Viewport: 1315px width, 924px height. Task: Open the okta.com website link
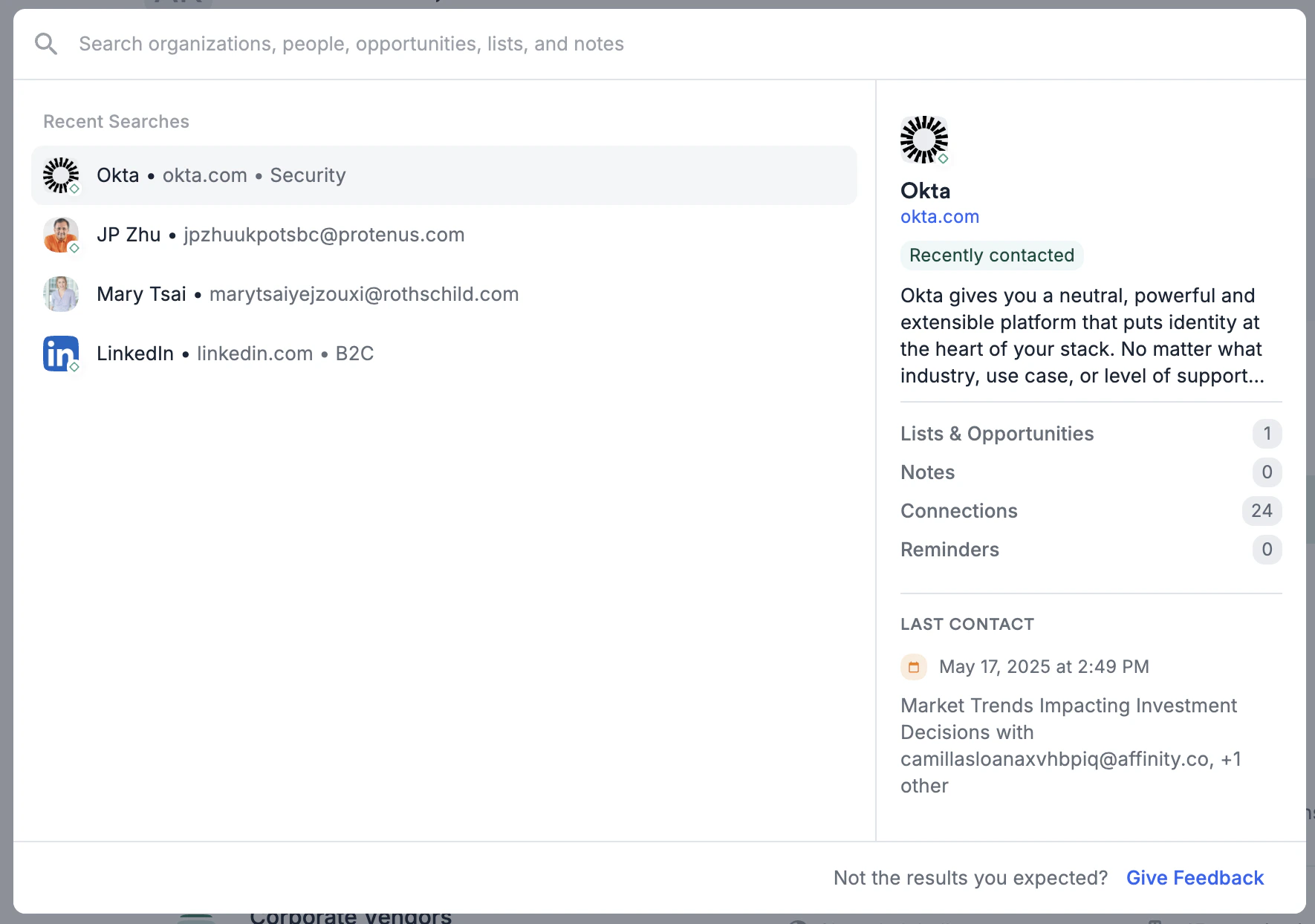940,217
